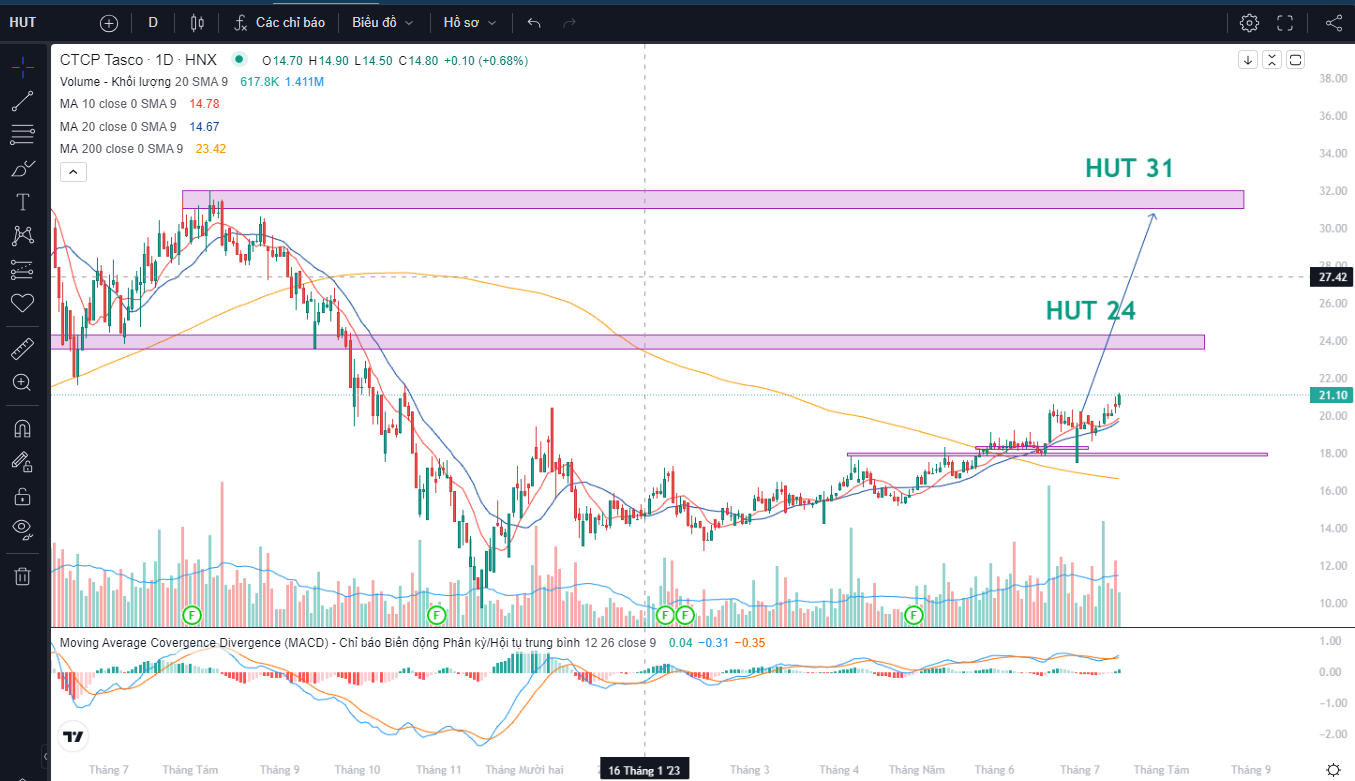Select the ruler measure tool

point(22,349)
